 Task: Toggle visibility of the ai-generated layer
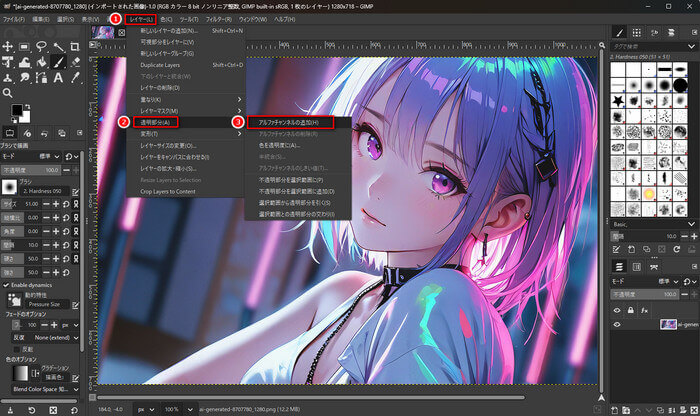pyautogui.click(x=617, y=324)
